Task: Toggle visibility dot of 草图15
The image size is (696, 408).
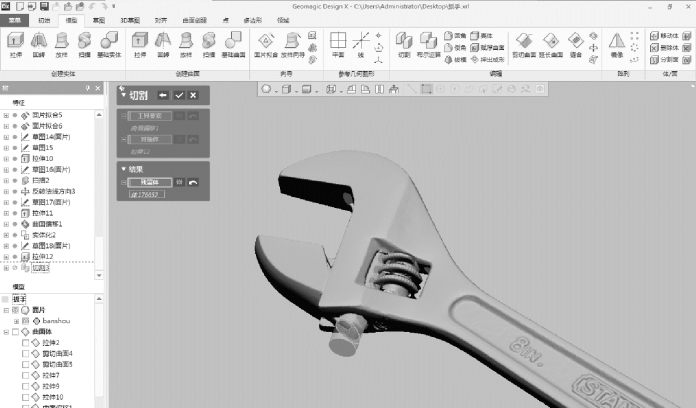Action: (15, 148)
